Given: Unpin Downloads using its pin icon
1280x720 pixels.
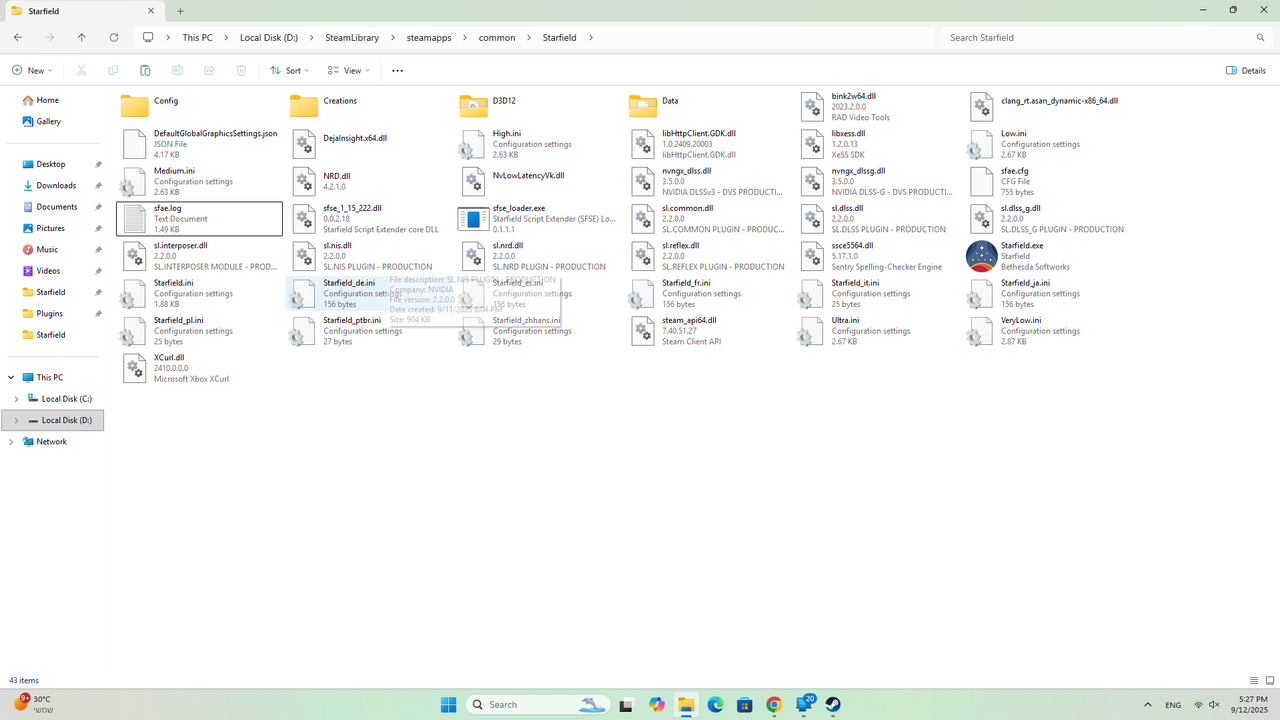Looking at the screenshot, I should [x=98, y=186].
